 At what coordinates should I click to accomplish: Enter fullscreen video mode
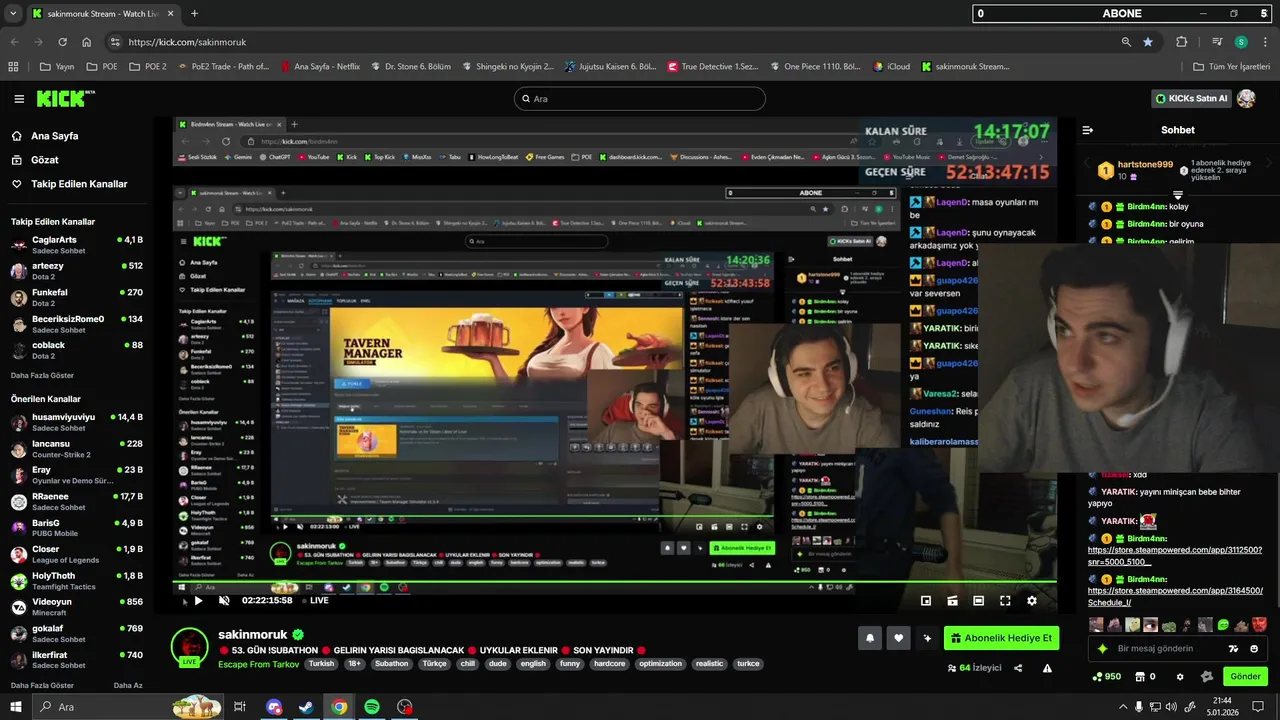pyautogui.click(x=1005, y=601)
